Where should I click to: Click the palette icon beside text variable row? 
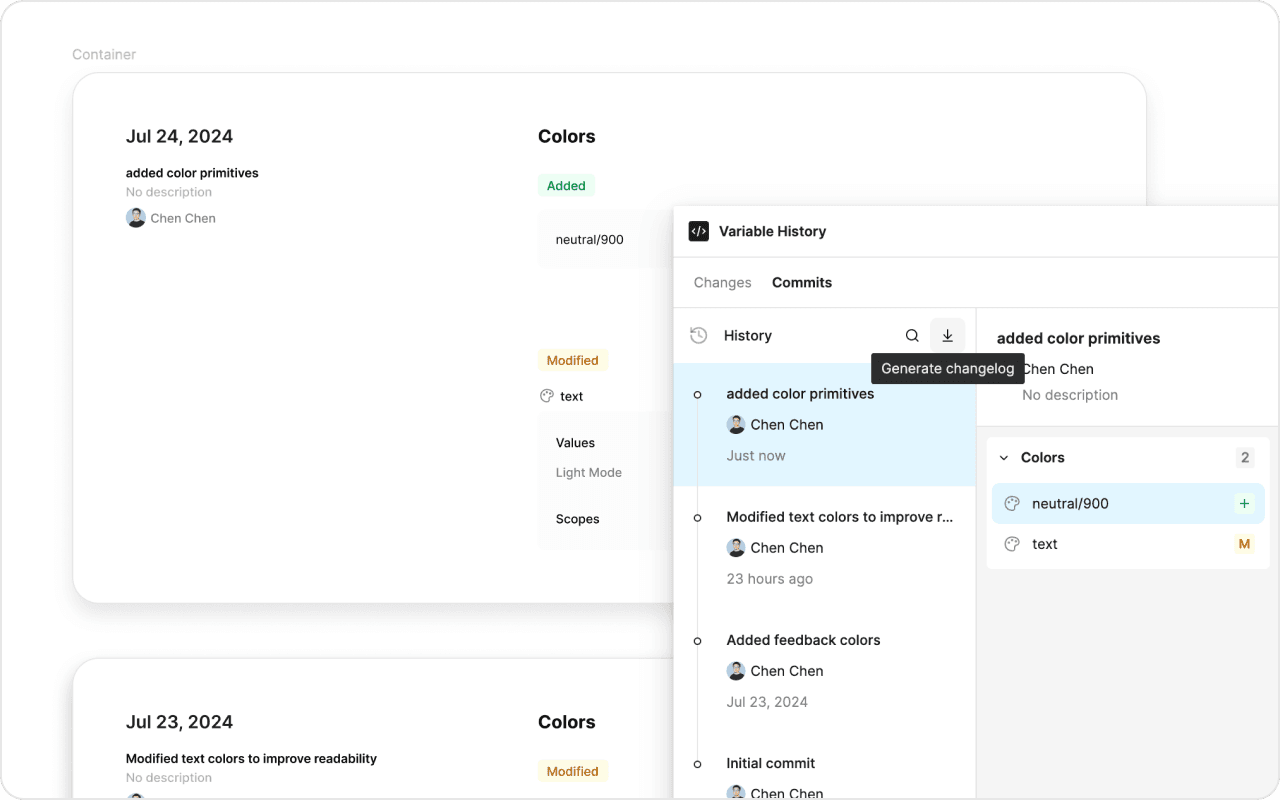click(x=1012, y=545)
